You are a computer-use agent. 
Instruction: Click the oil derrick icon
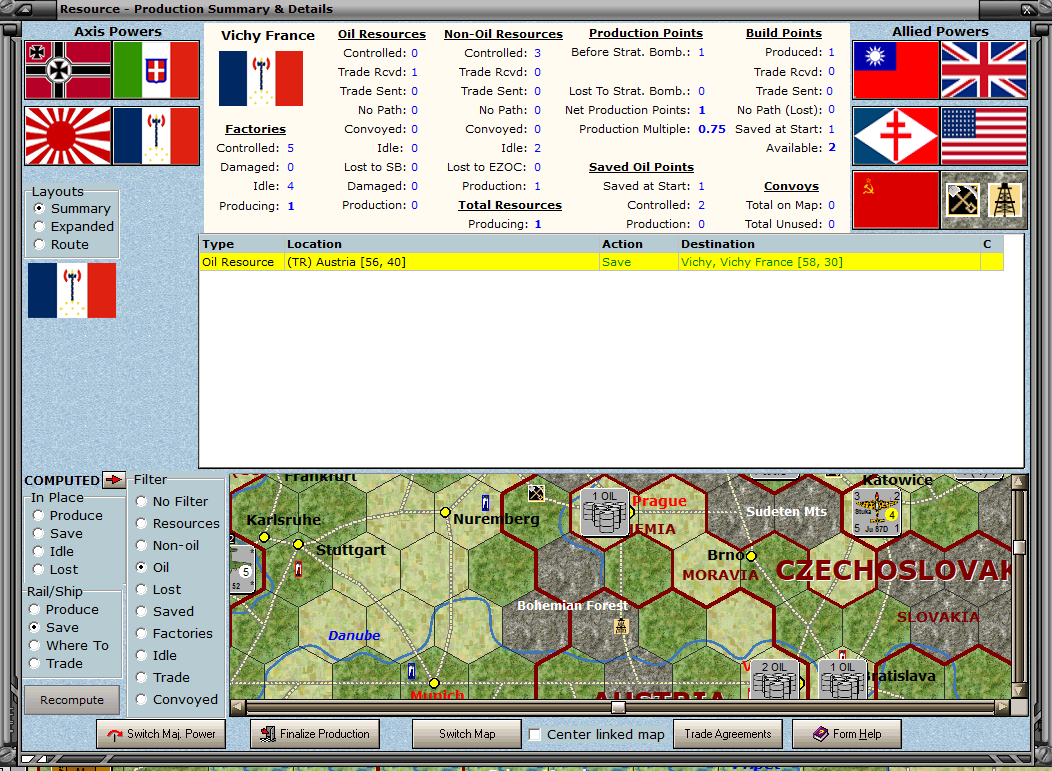coord(1004,199)
